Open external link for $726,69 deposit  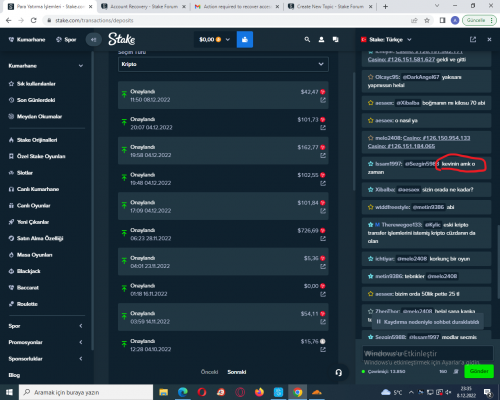click(x=323, y=239)
